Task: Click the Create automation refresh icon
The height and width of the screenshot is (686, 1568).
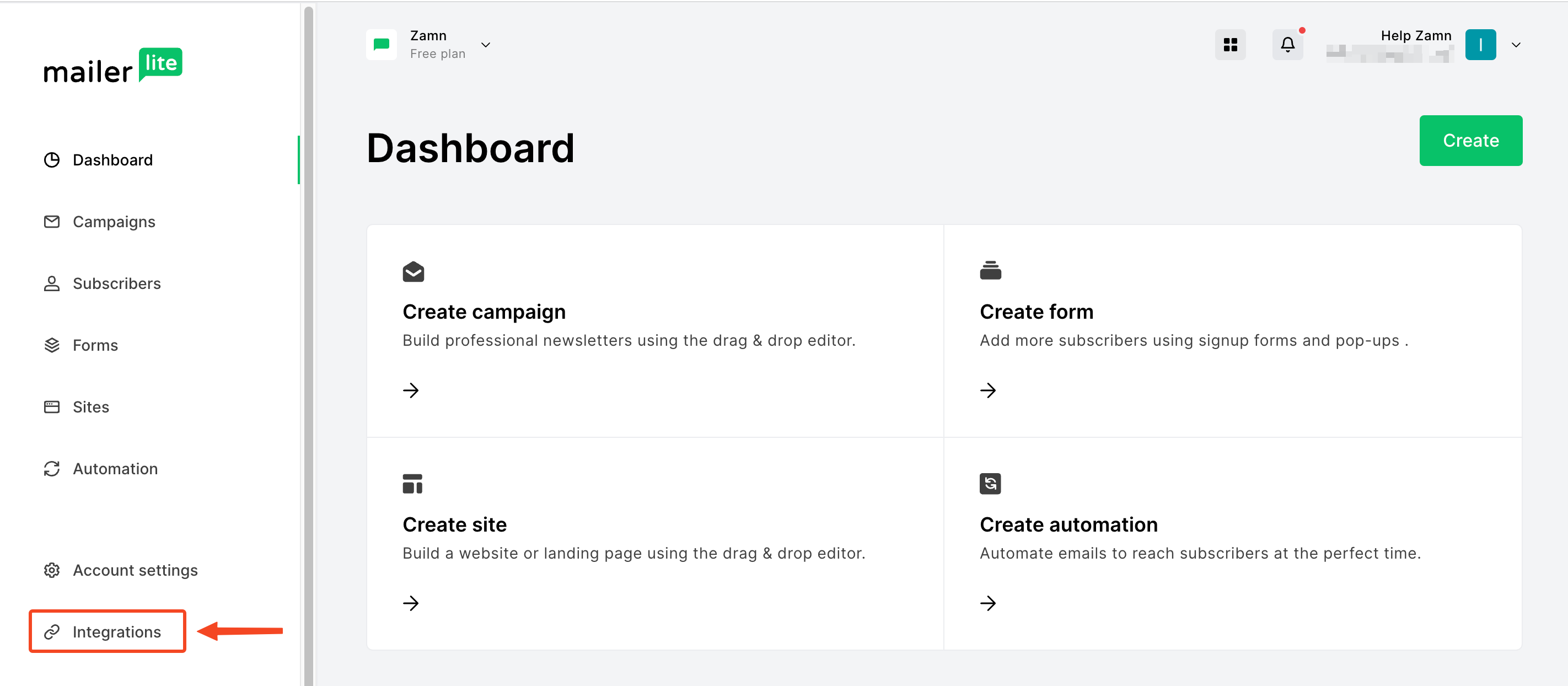Action: click(990, 484)
